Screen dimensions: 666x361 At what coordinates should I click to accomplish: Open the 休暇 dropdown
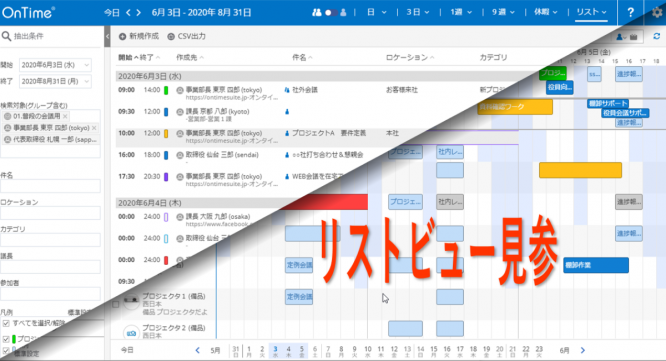pyautogui.click(x=546, y=12)
